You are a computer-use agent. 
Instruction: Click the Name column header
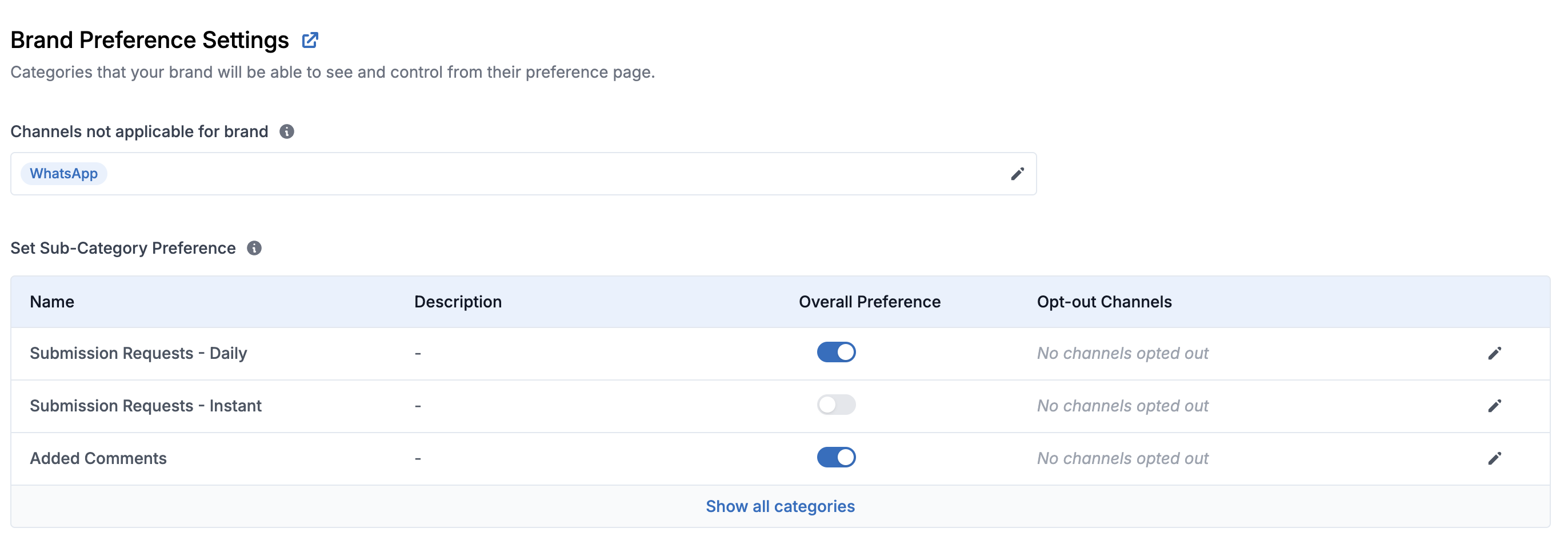[52, 302]
